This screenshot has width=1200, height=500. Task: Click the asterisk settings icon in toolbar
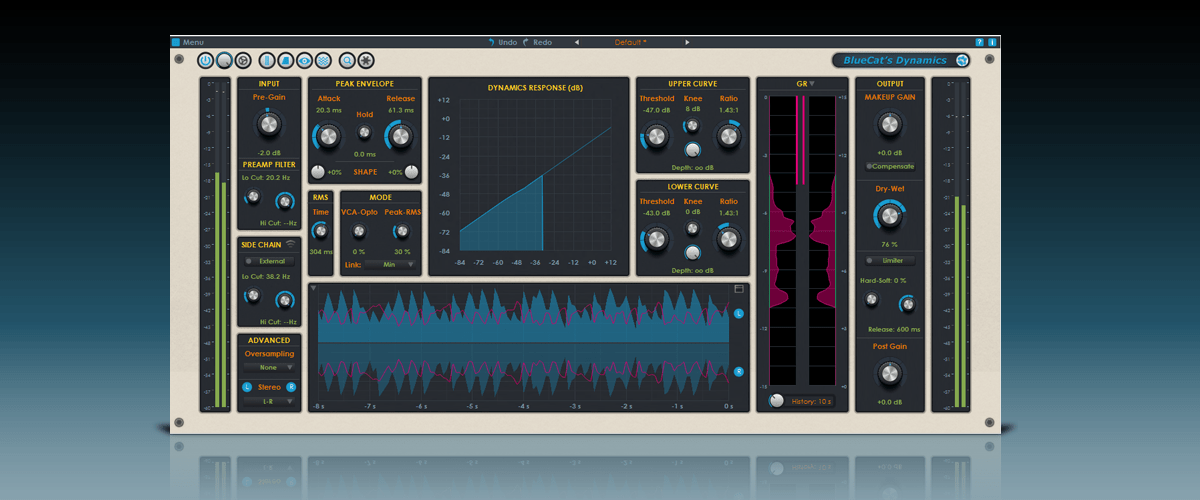click(366, 61)
